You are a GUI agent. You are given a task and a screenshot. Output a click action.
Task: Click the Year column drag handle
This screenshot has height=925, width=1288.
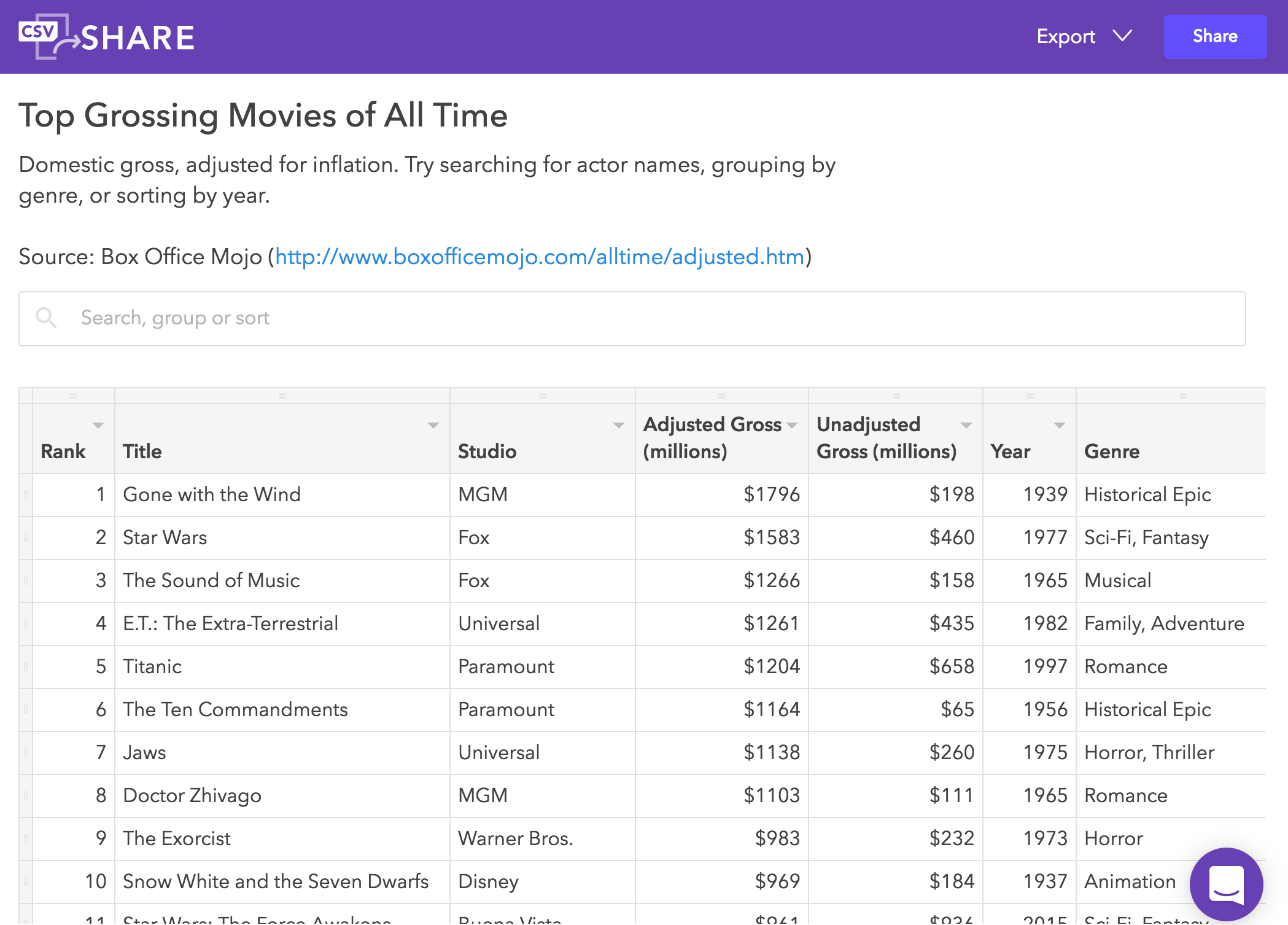[1030, 396]
